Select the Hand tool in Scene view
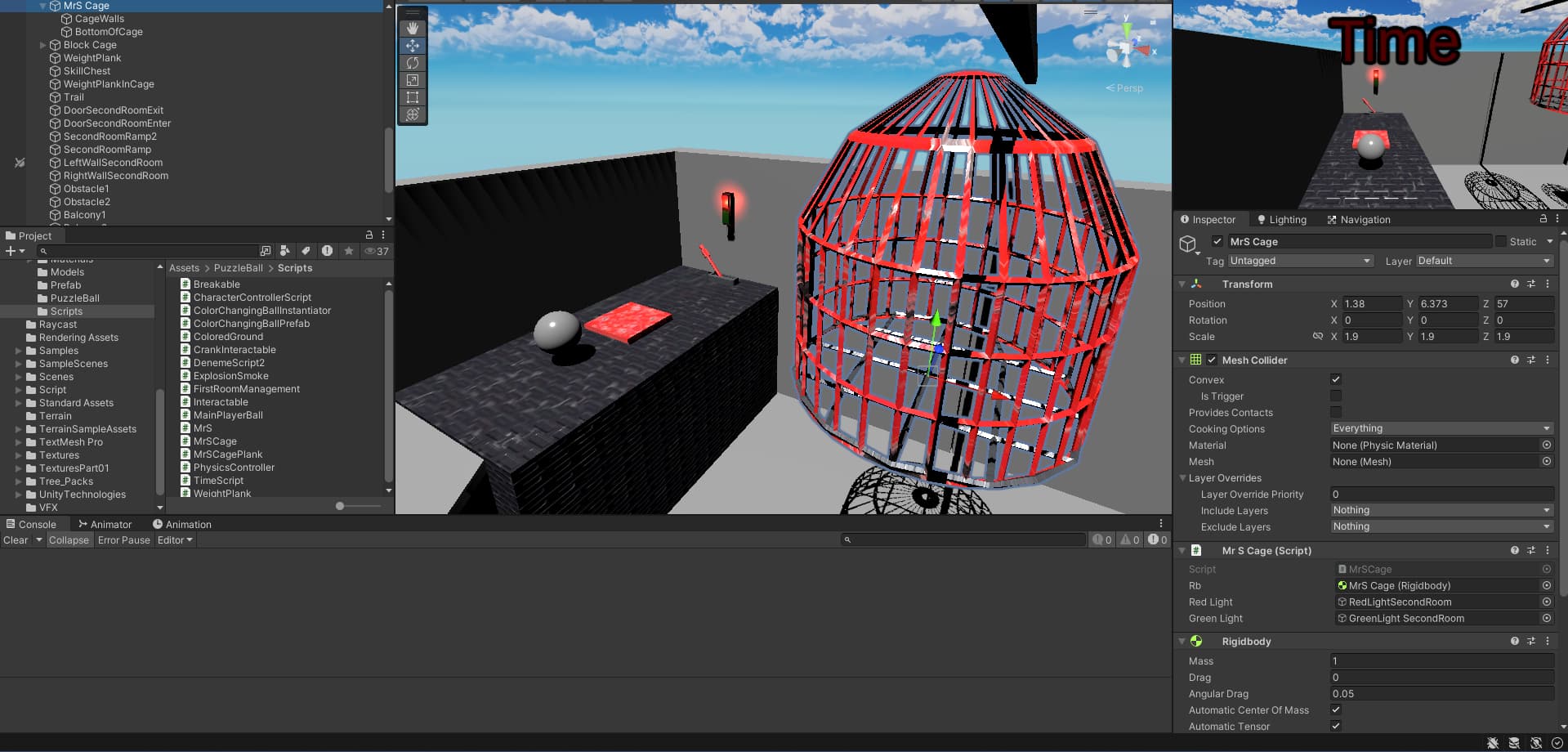 pos(413,28)
